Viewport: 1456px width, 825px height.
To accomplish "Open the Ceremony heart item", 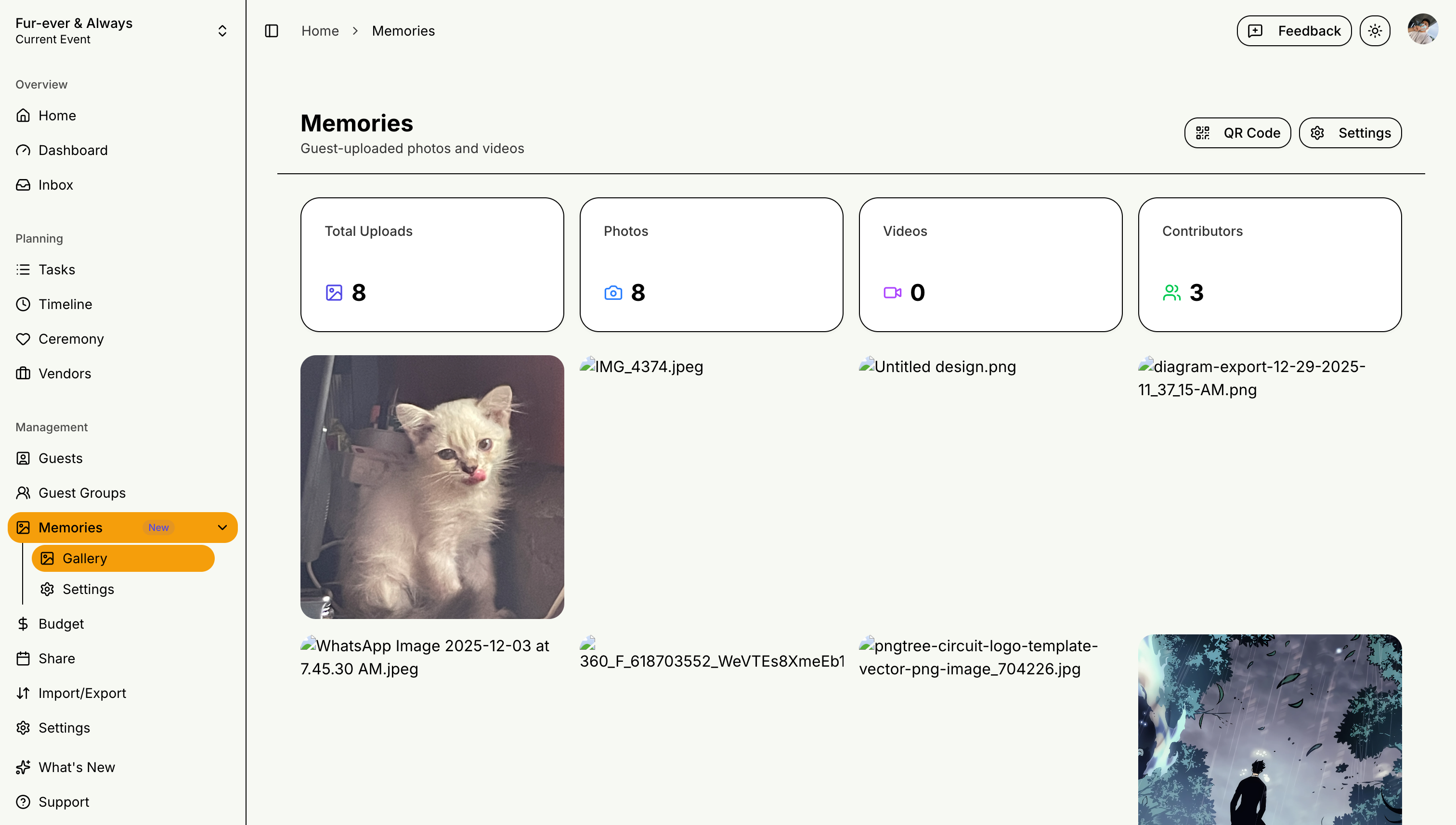I will (x=71, y=339).
